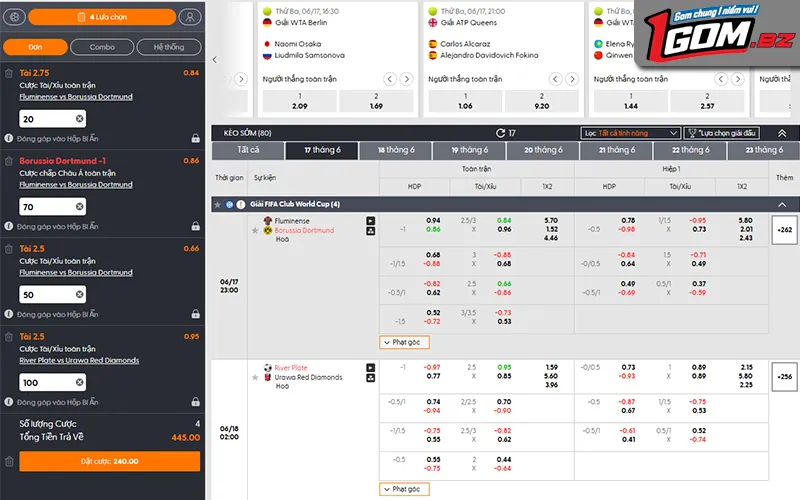
Task: Pick Davidovich Fokina odds 9.20
Action: [542, 101]
